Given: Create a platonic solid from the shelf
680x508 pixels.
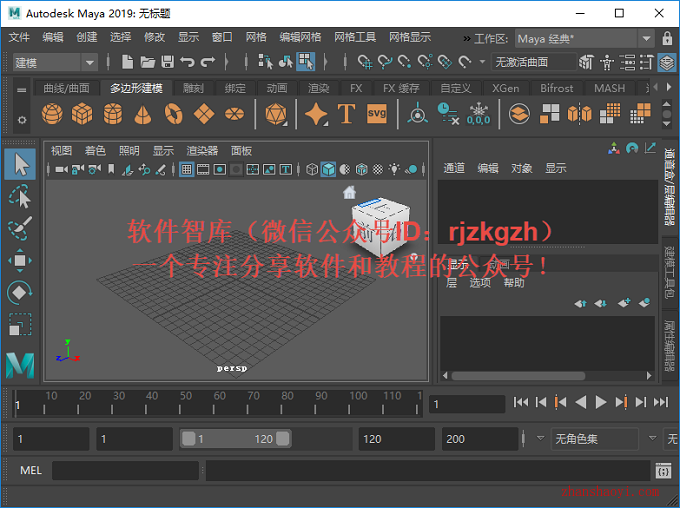Looking at the screenshot, I should (276, 114).
